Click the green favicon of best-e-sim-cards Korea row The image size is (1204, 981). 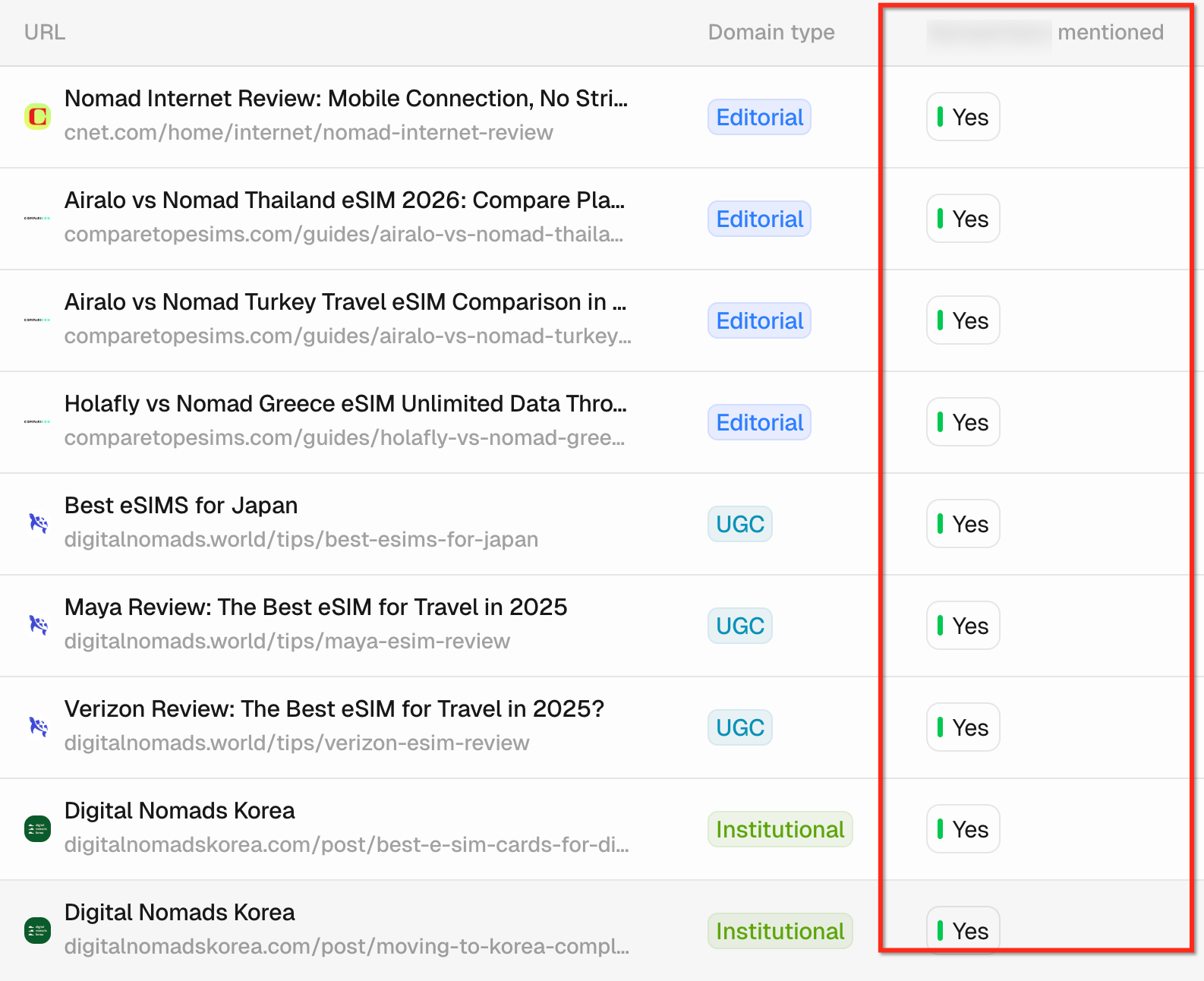point(37,829)
